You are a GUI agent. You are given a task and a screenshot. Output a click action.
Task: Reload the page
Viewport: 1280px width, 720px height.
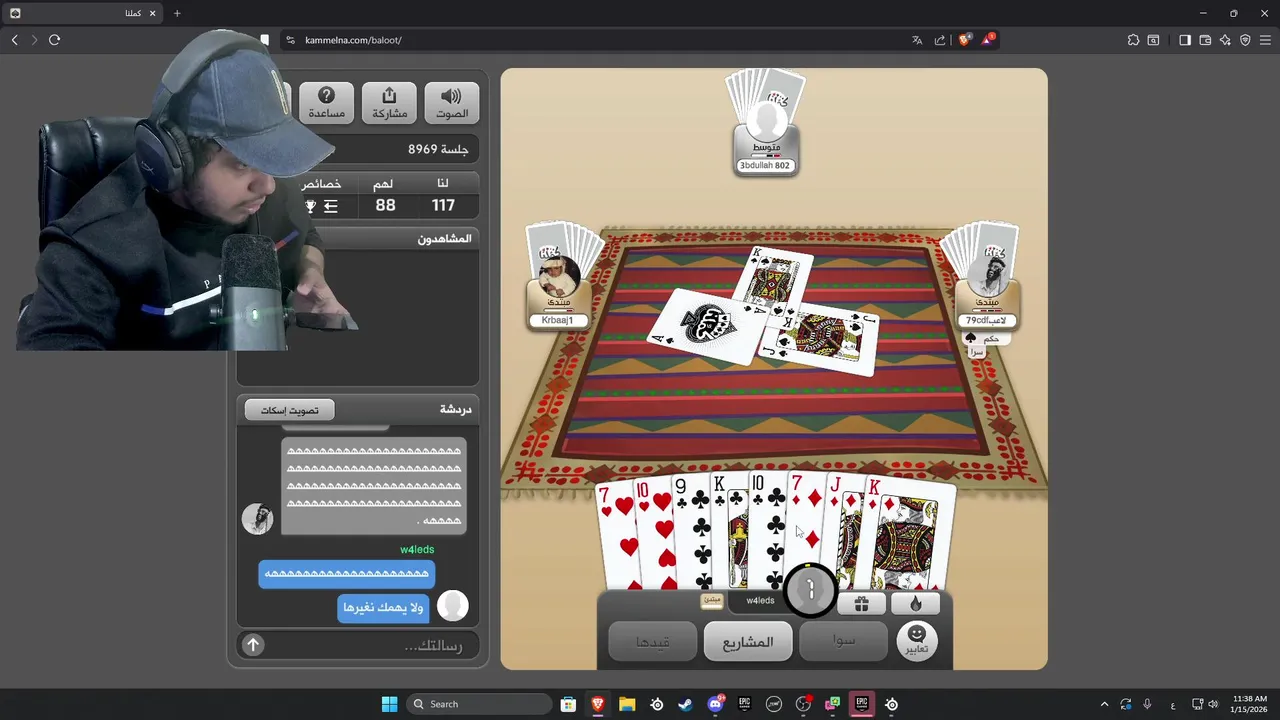click(54, 40)
